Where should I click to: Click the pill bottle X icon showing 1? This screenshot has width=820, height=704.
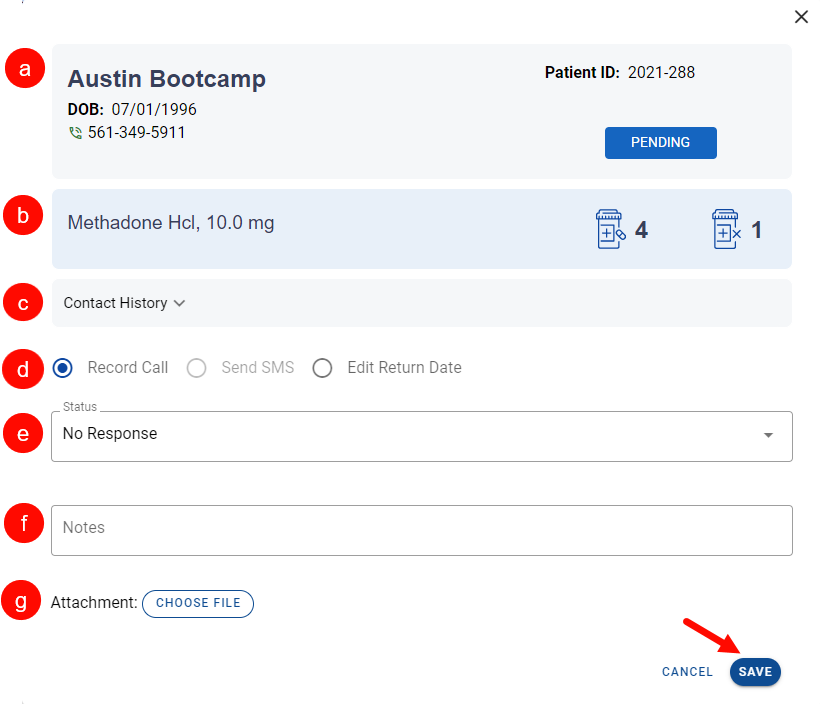pos(726,229)
